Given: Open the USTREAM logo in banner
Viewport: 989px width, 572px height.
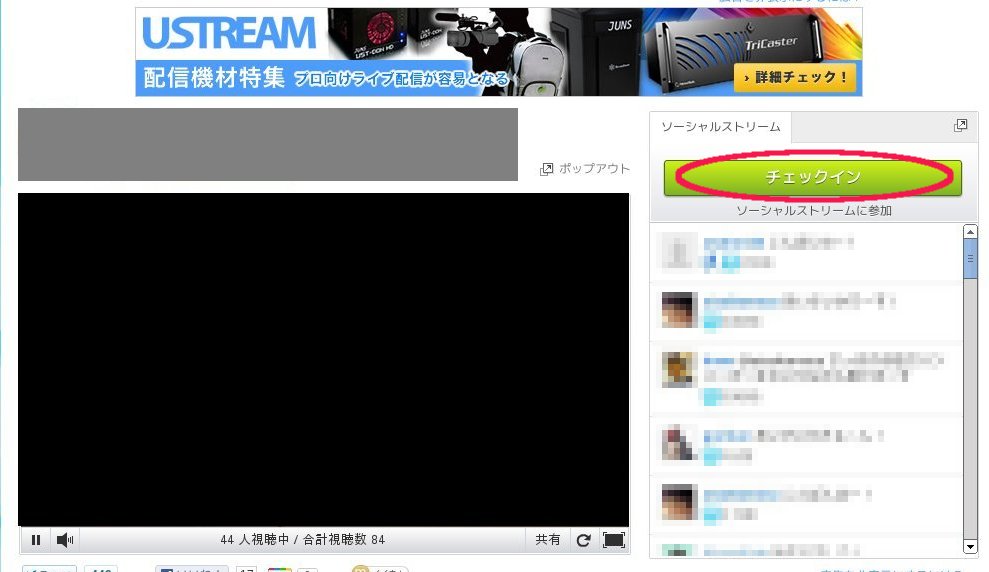Looking at the screenshot, I should point(229,33).
